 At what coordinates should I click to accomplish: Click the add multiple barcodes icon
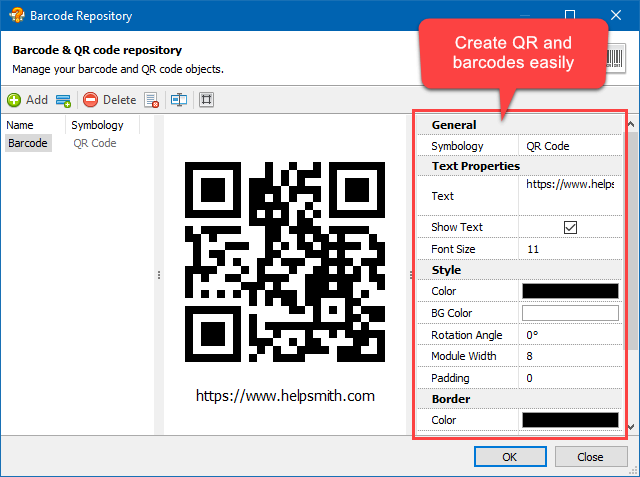(x=63, y=100)
